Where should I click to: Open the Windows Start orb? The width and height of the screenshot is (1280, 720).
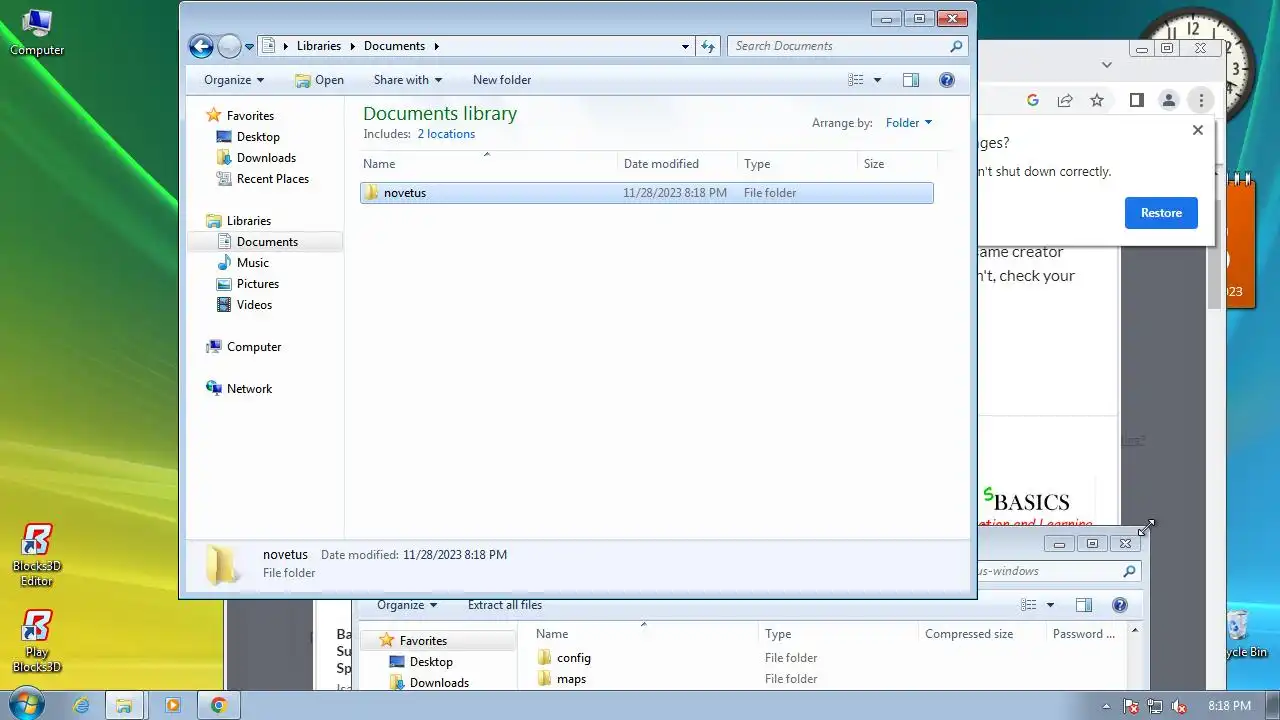[27, 704]
